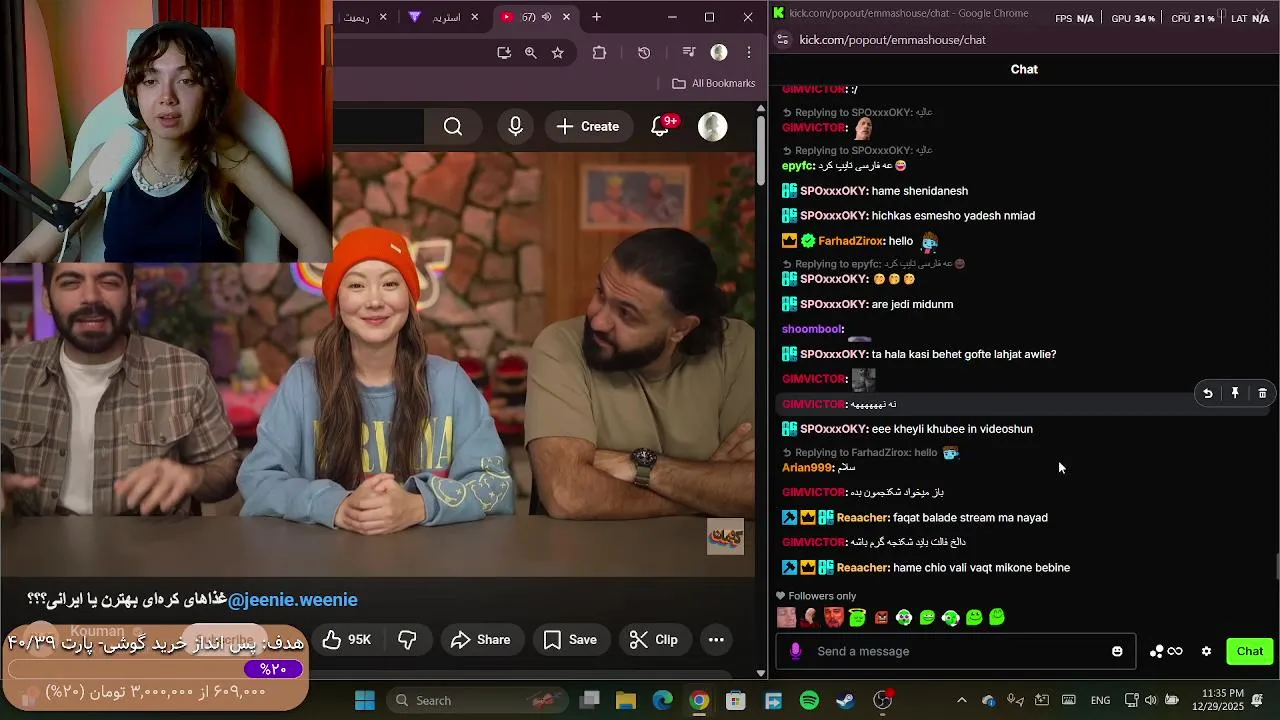Click the Kick chat scrollbar

[1276, 566]
